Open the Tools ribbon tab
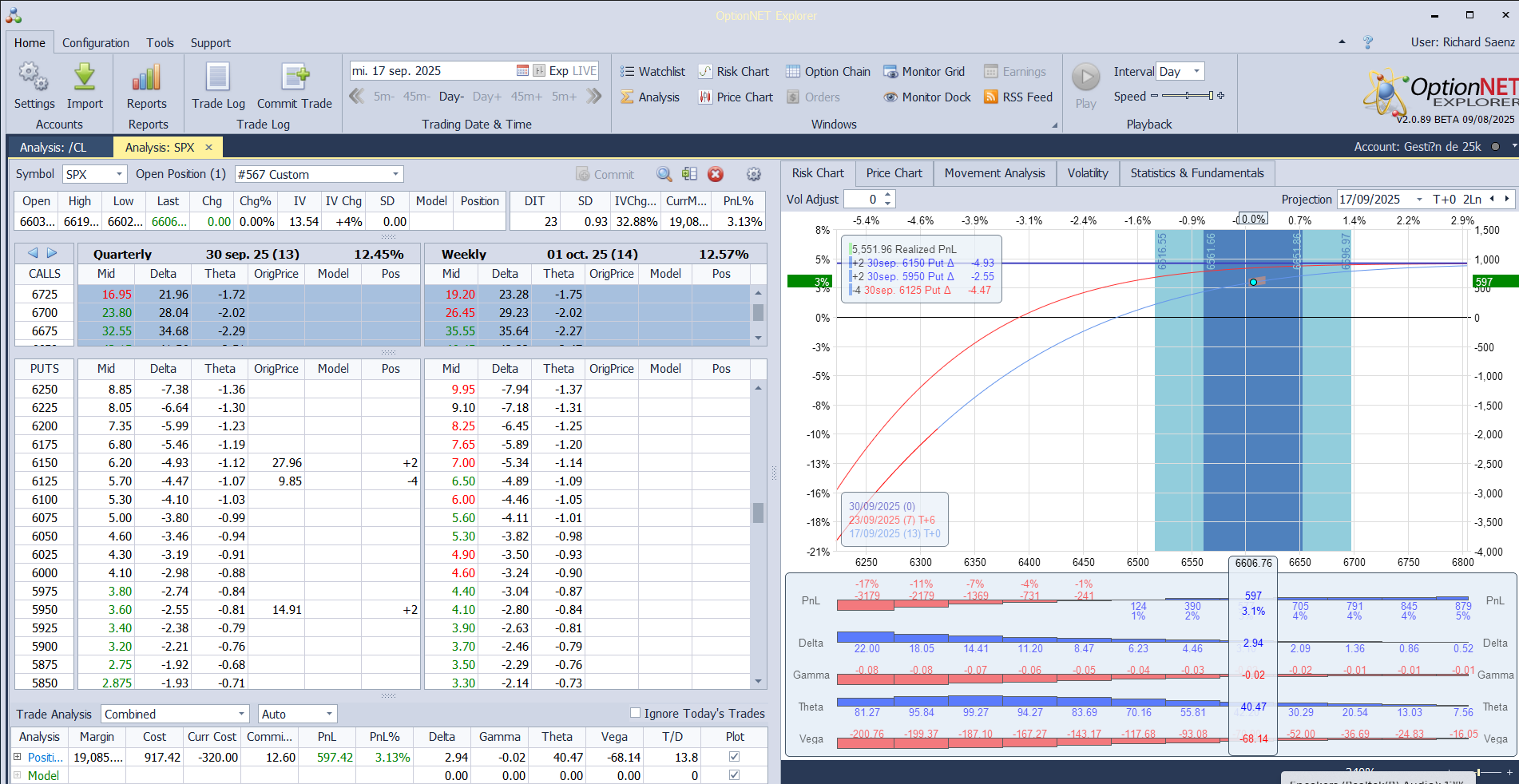The width and height of the screenshot is (1519, 784). click(160, 43)
